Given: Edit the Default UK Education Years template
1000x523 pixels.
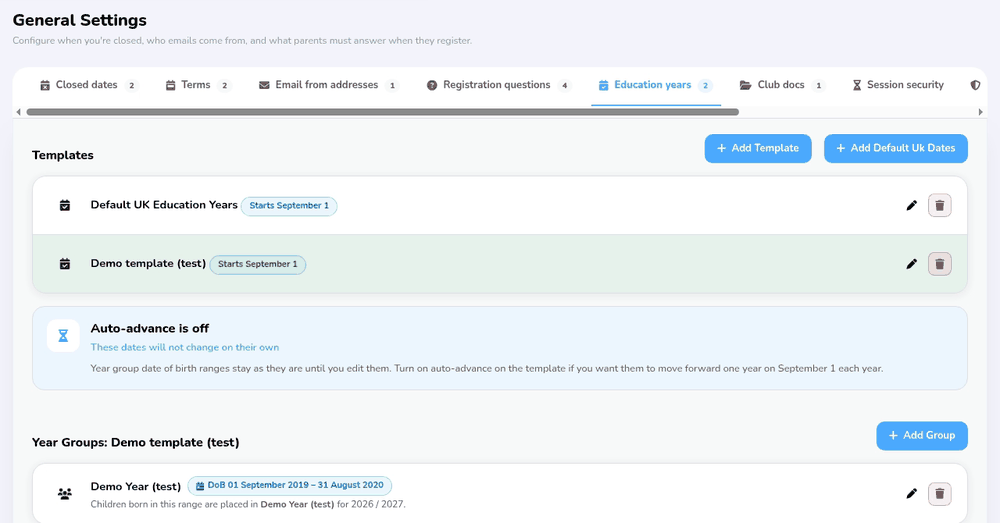Looking at the screenshot, I should click(x=911, y=205).
